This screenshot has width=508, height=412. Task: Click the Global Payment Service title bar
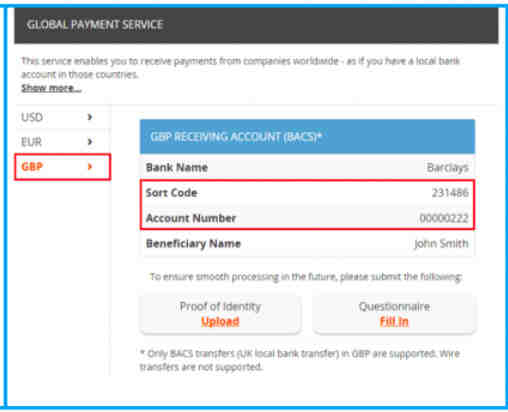point(256,25)
